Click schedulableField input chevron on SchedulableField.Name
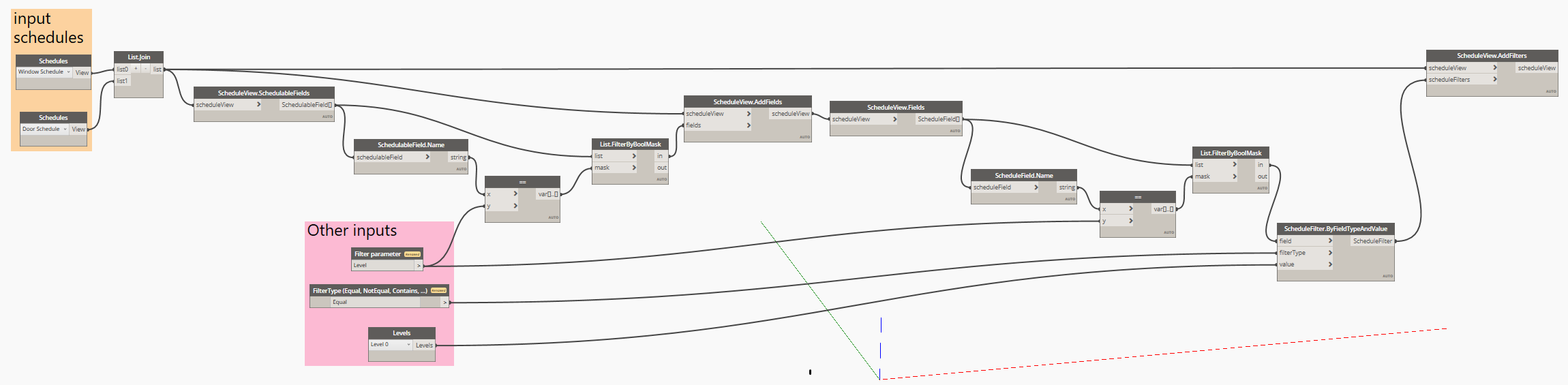The height and width of the screenshot is (385, 1568). 427,157
